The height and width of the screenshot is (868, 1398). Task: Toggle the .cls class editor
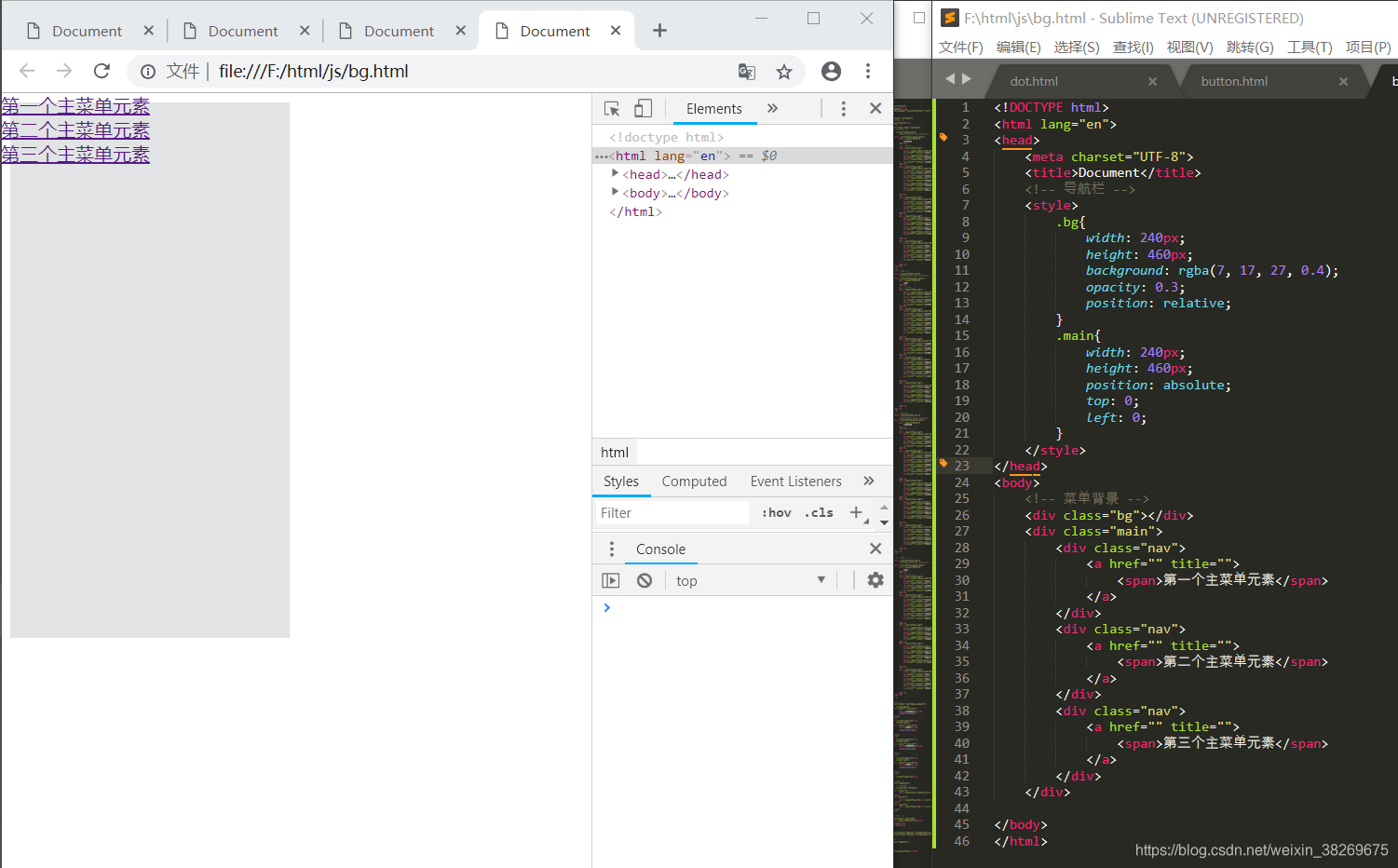[820, 512]
